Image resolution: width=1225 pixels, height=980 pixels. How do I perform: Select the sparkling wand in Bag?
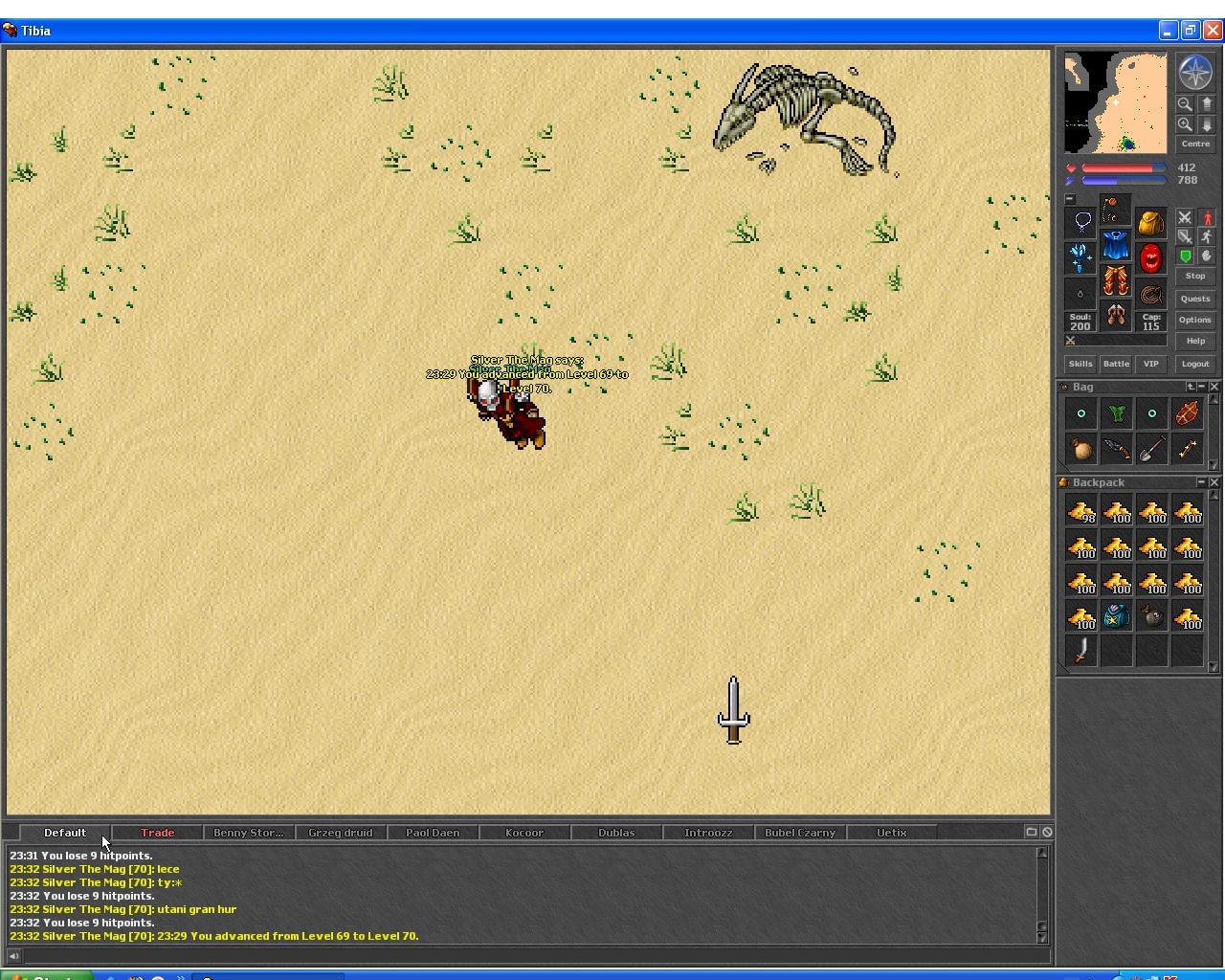(x=1187, y=449)
